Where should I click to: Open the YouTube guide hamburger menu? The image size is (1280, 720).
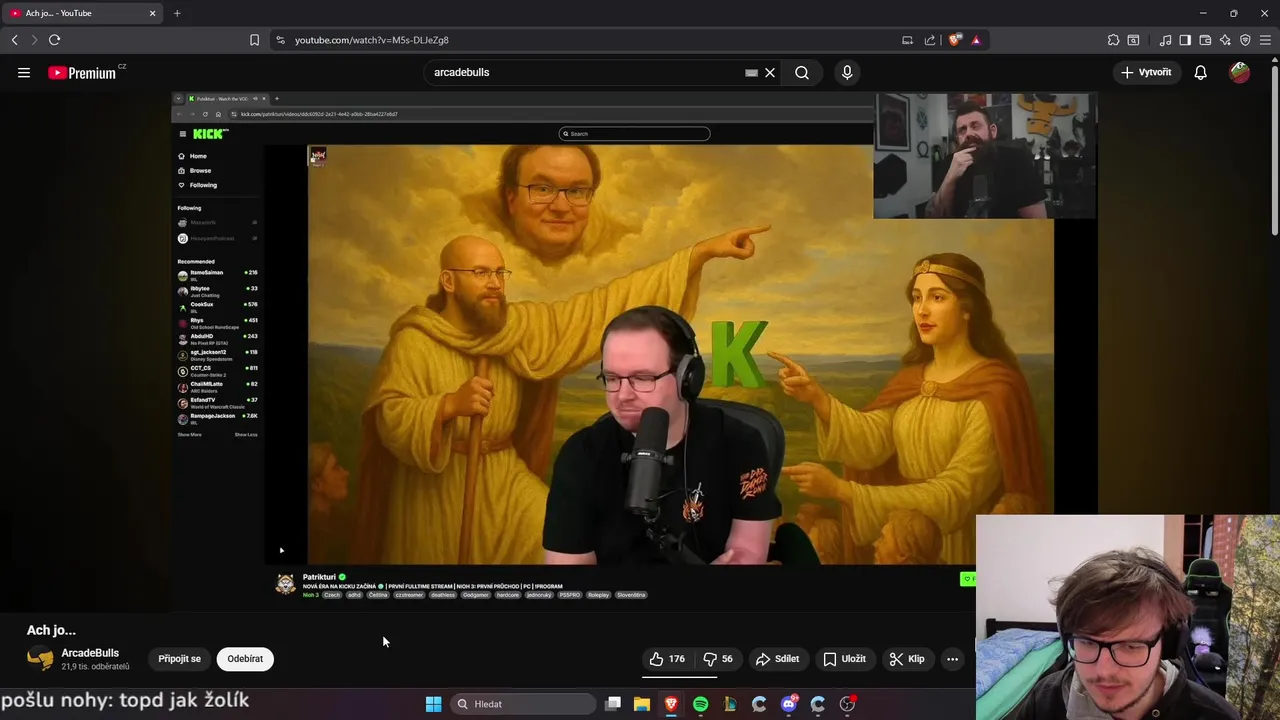tap(24, 72)
